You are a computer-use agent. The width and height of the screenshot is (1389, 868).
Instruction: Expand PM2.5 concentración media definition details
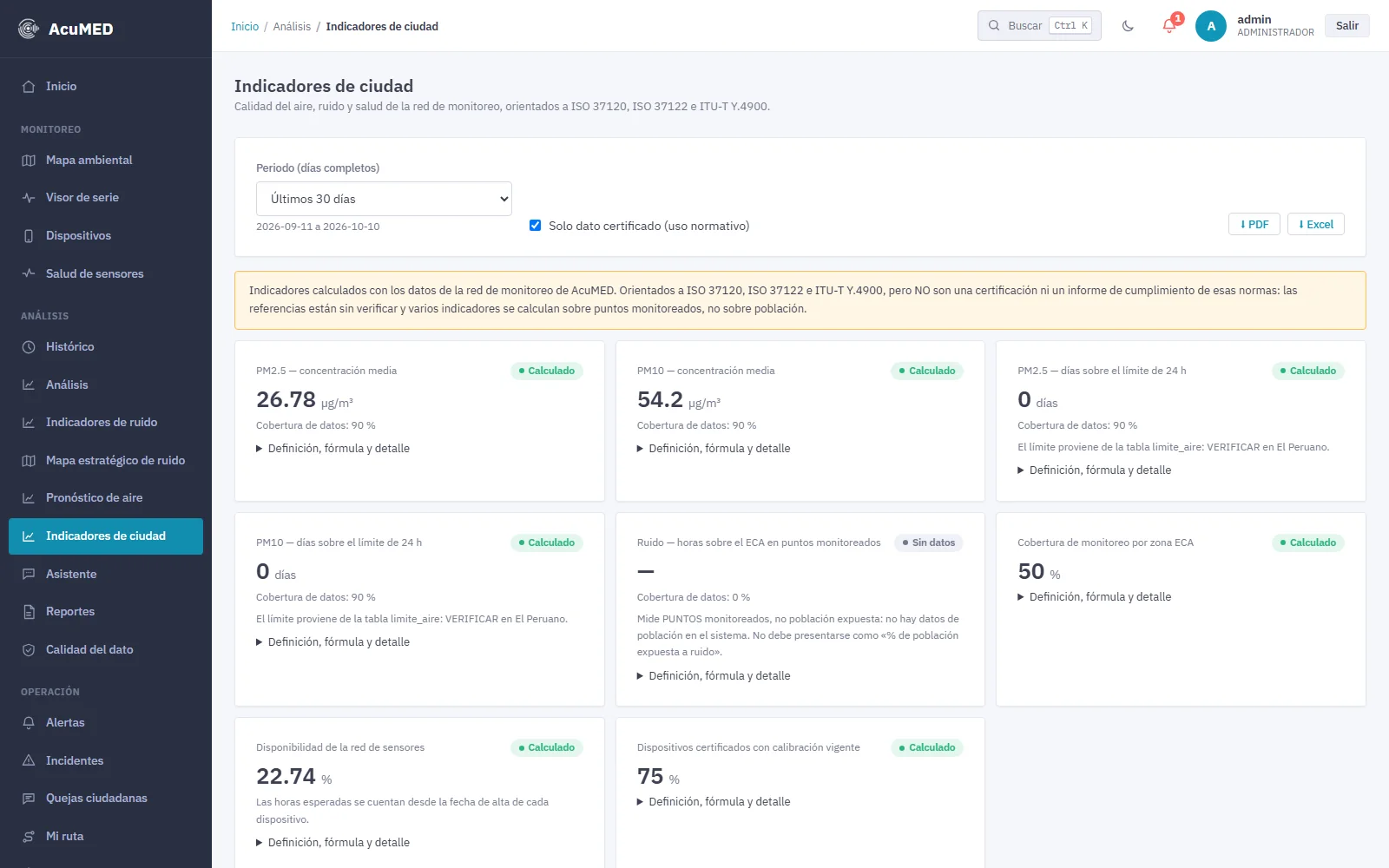point(332,449)
